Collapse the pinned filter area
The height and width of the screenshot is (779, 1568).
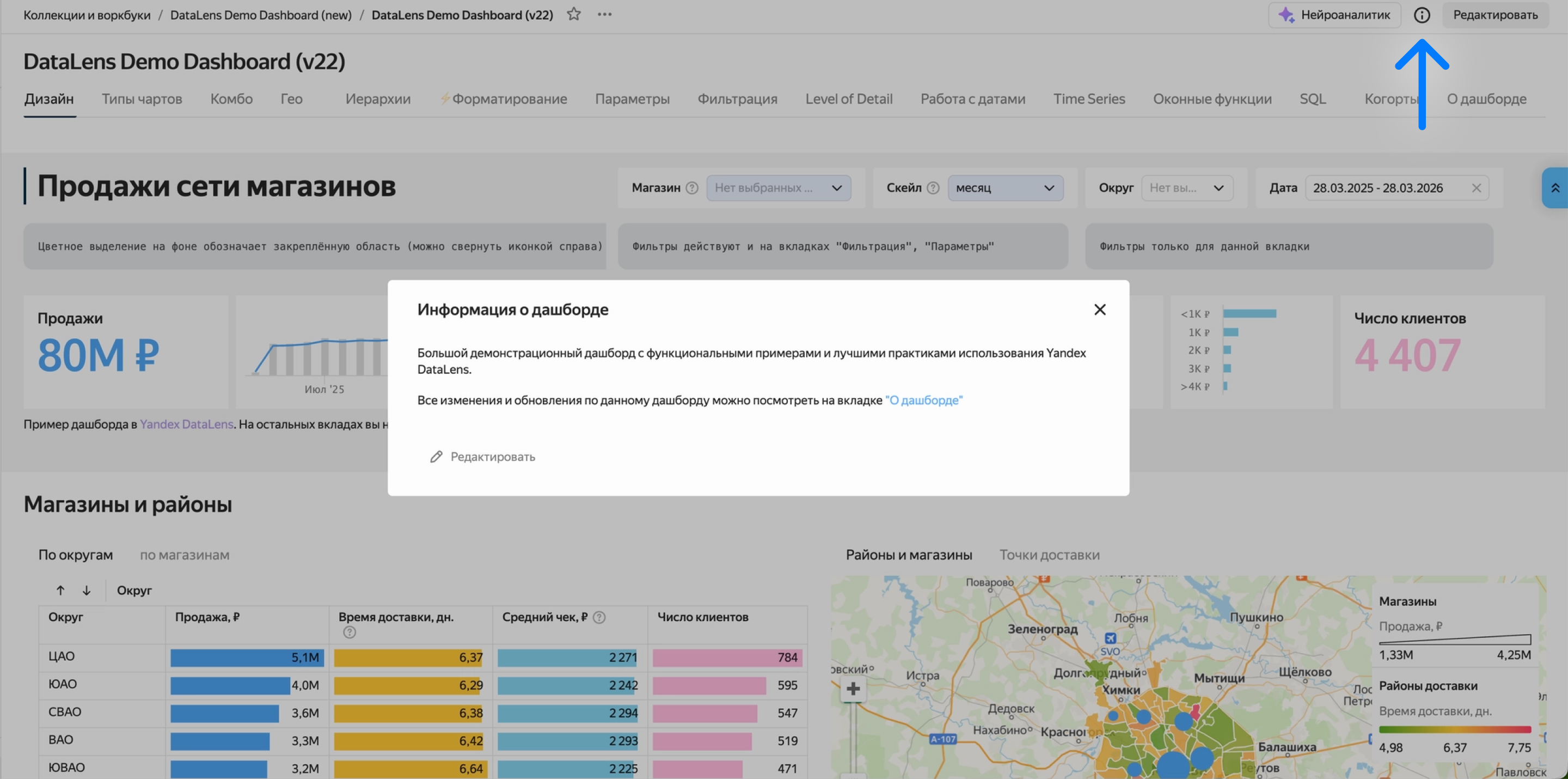(x=1554, y=187)
